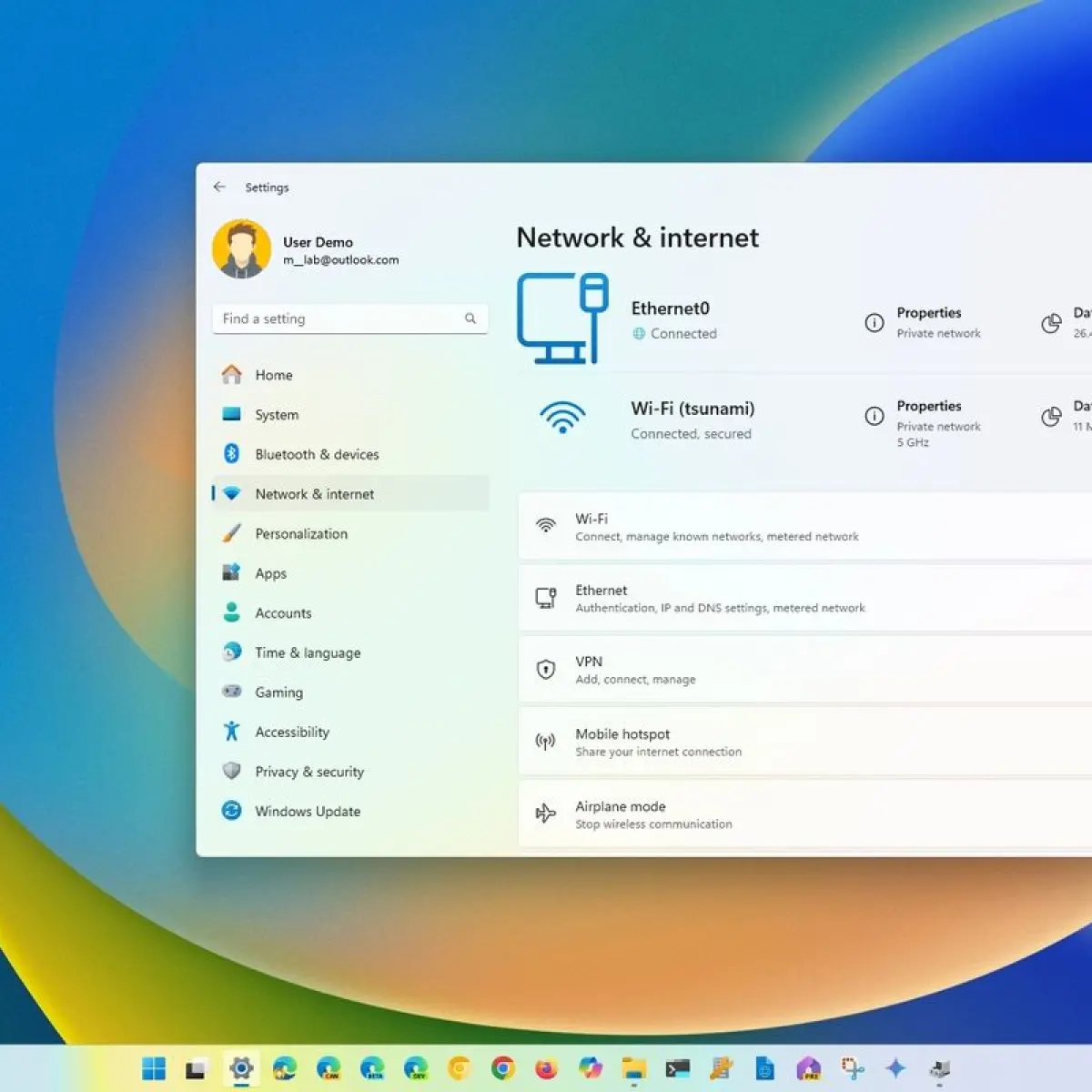Viewport: 1092px width, 1092px height.
Task: Open the Mobile hotspot settings card
Action: click(805, 742)
